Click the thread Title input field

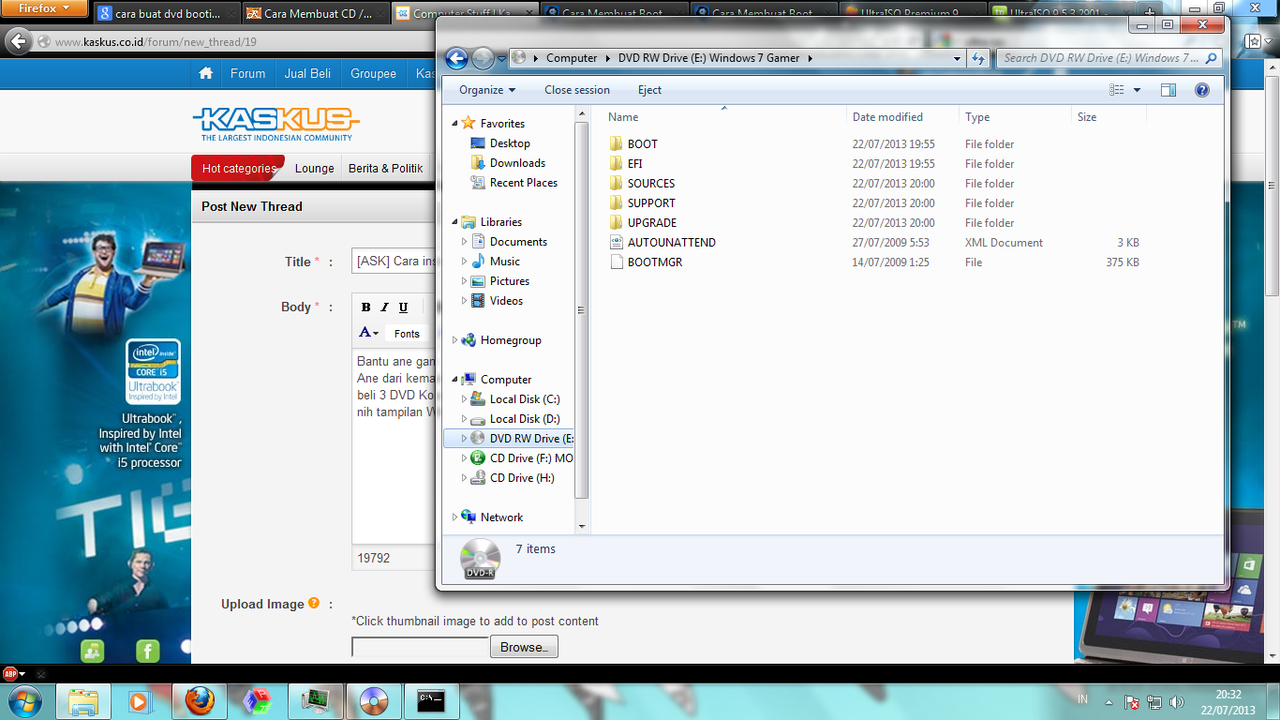pyautogui.click(x=394, y=261)
